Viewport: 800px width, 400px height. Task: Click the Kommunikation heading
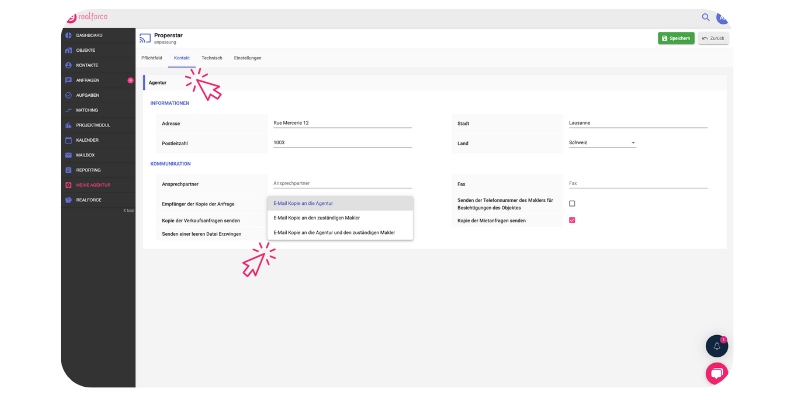[170, 164]
